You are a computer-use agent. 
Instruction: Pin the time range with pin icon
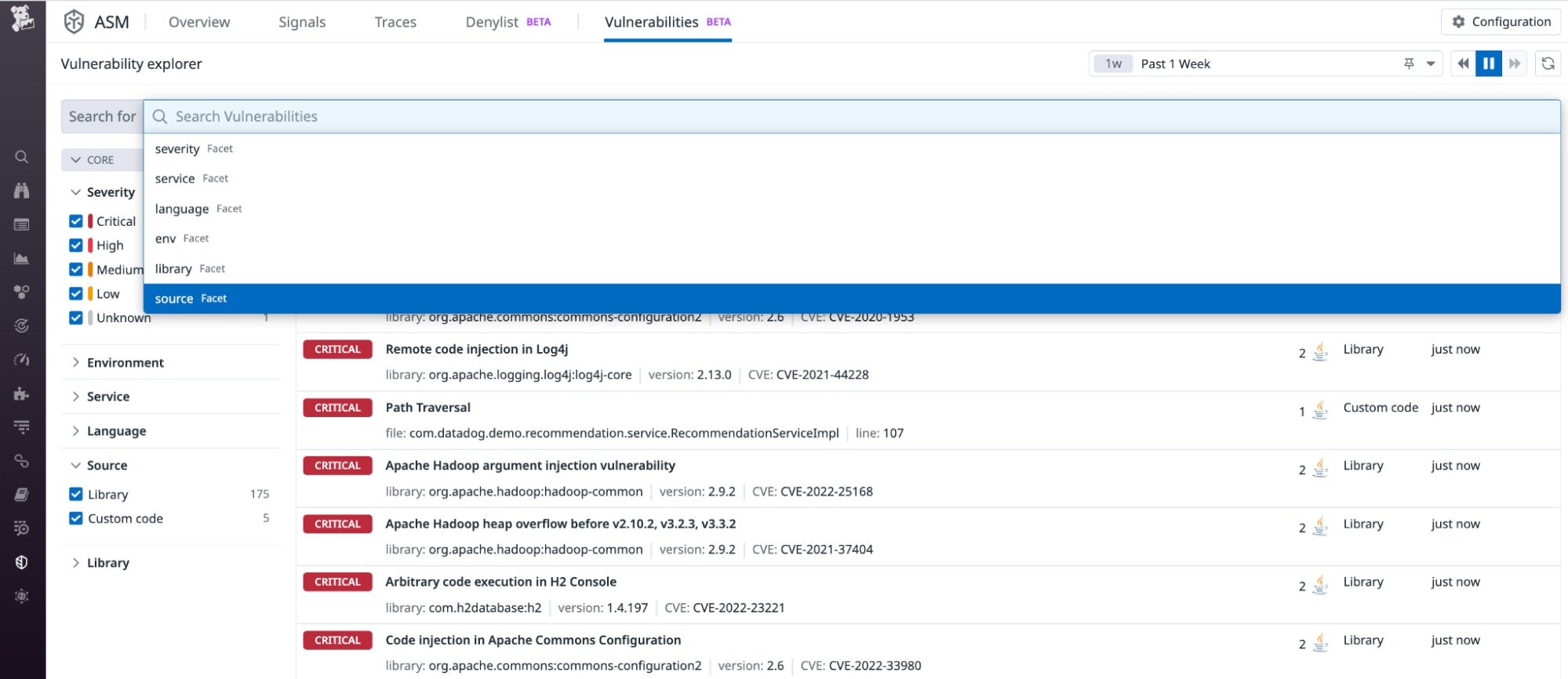[1409, 64]
